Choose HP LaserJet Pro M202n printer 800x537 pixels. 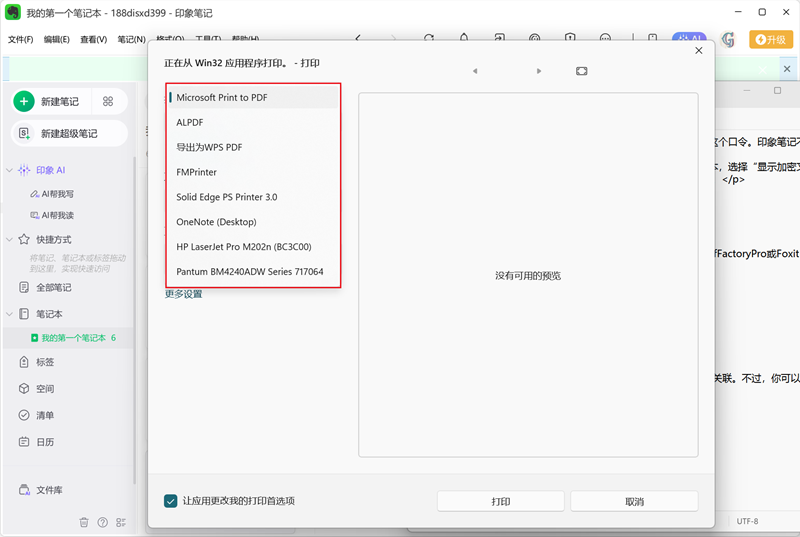[253, 247]
